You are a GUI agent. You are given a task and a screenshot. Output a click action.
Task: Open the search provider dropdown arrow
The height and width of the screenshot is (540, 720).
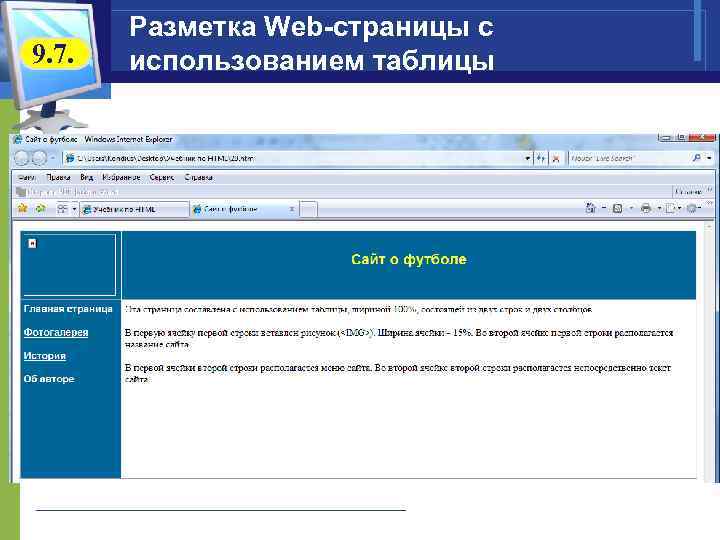709,158
